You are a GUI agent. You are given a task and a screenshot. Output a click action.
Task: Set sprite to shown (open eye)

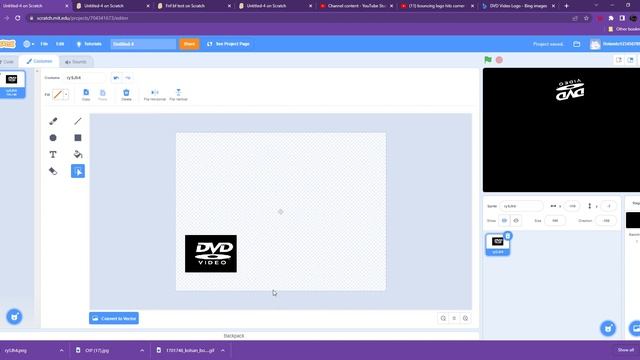click(504, 220)
